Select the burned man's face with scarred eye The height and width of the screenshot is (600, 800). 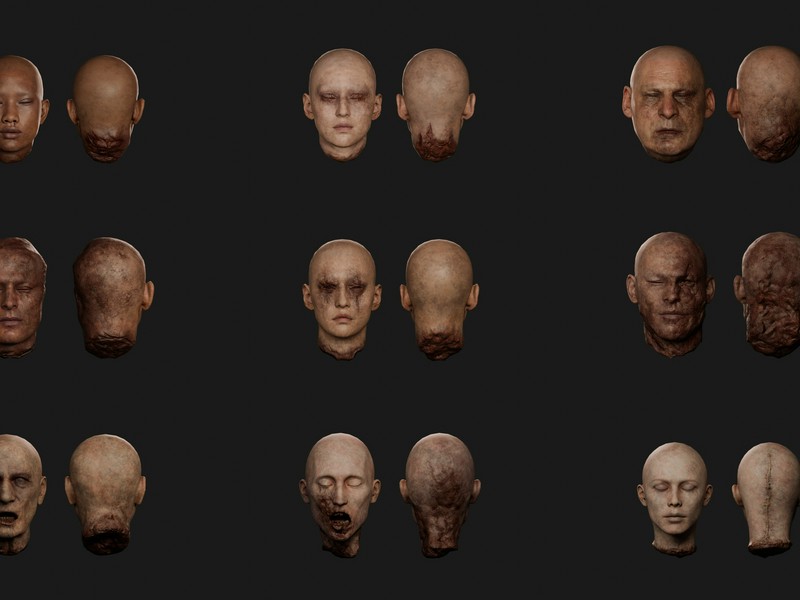point(670,294)
